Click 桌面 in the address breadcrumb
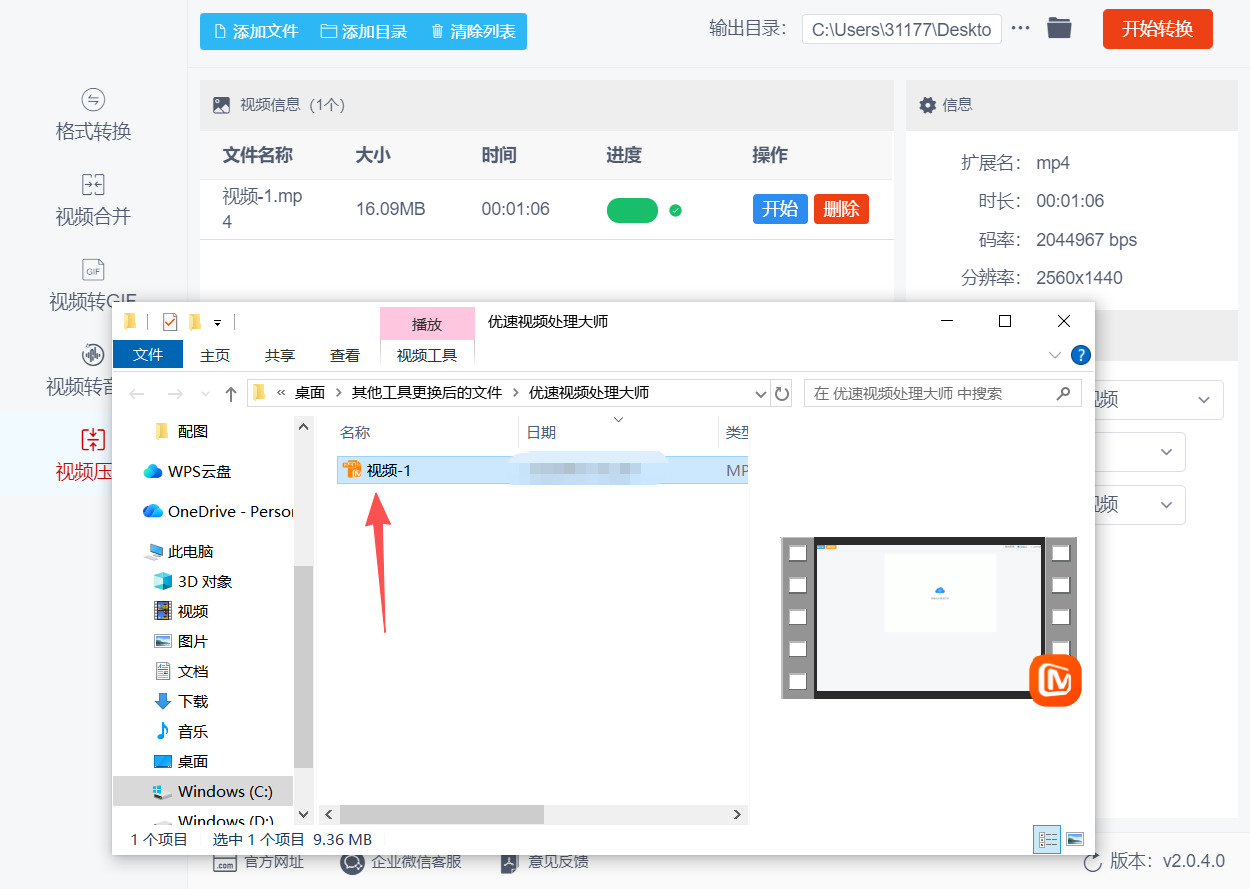Image resolution: width=1250 pixels, height=889 pixels. [310, 393]
